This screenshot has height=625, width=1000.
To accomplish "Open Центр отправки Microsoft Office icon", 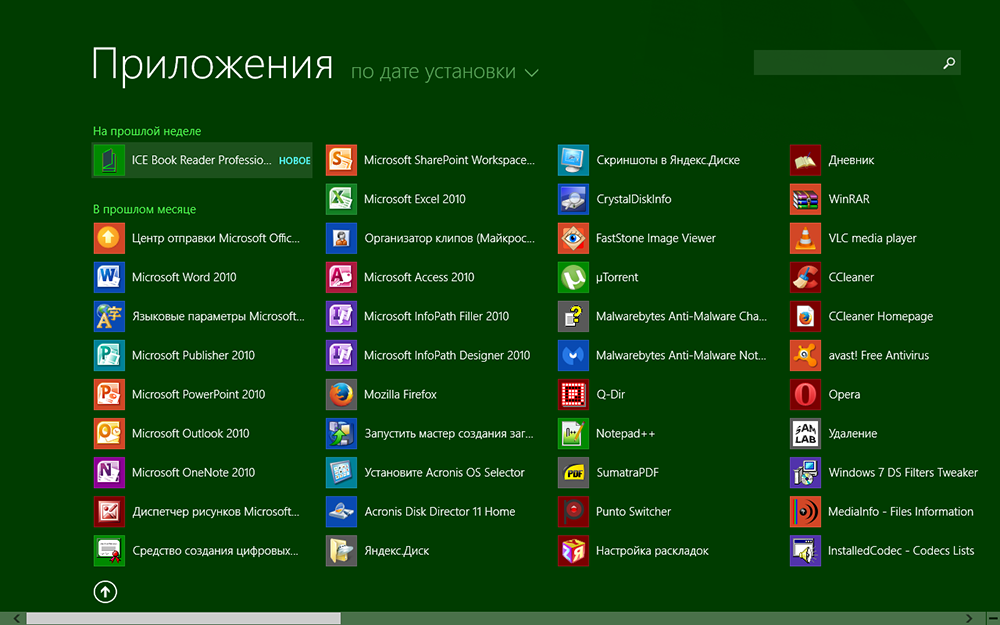I will [x=109, y=239].
